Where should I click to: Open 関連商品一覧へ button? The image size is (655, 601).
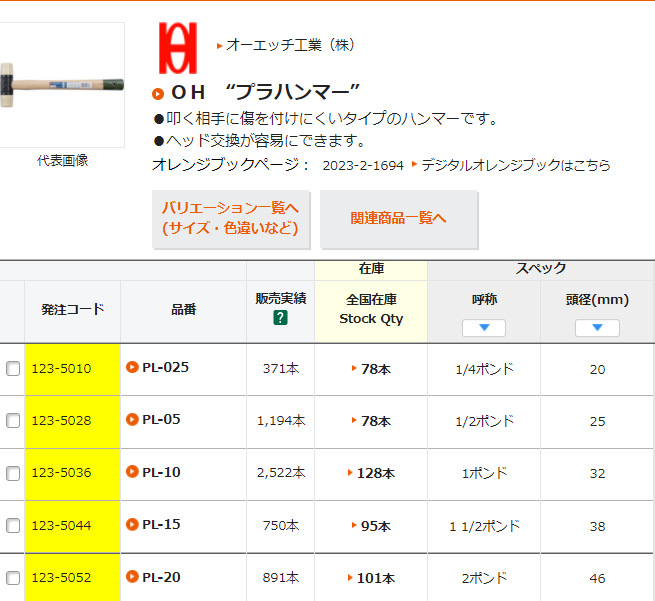click(x=399, y=218)
